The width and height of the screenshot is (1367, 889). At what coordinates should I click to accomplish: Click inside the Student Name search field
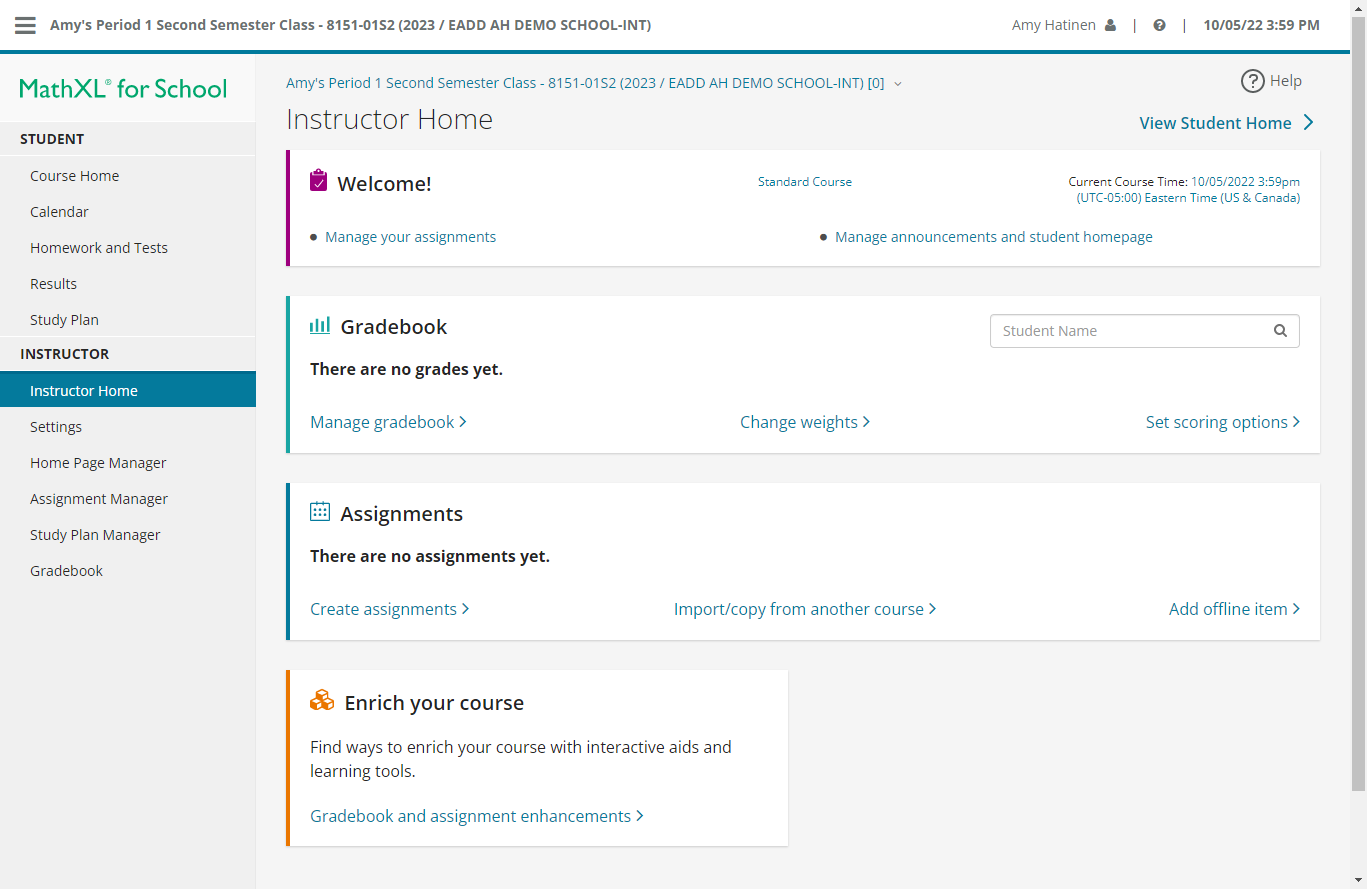click(1110, 330)
